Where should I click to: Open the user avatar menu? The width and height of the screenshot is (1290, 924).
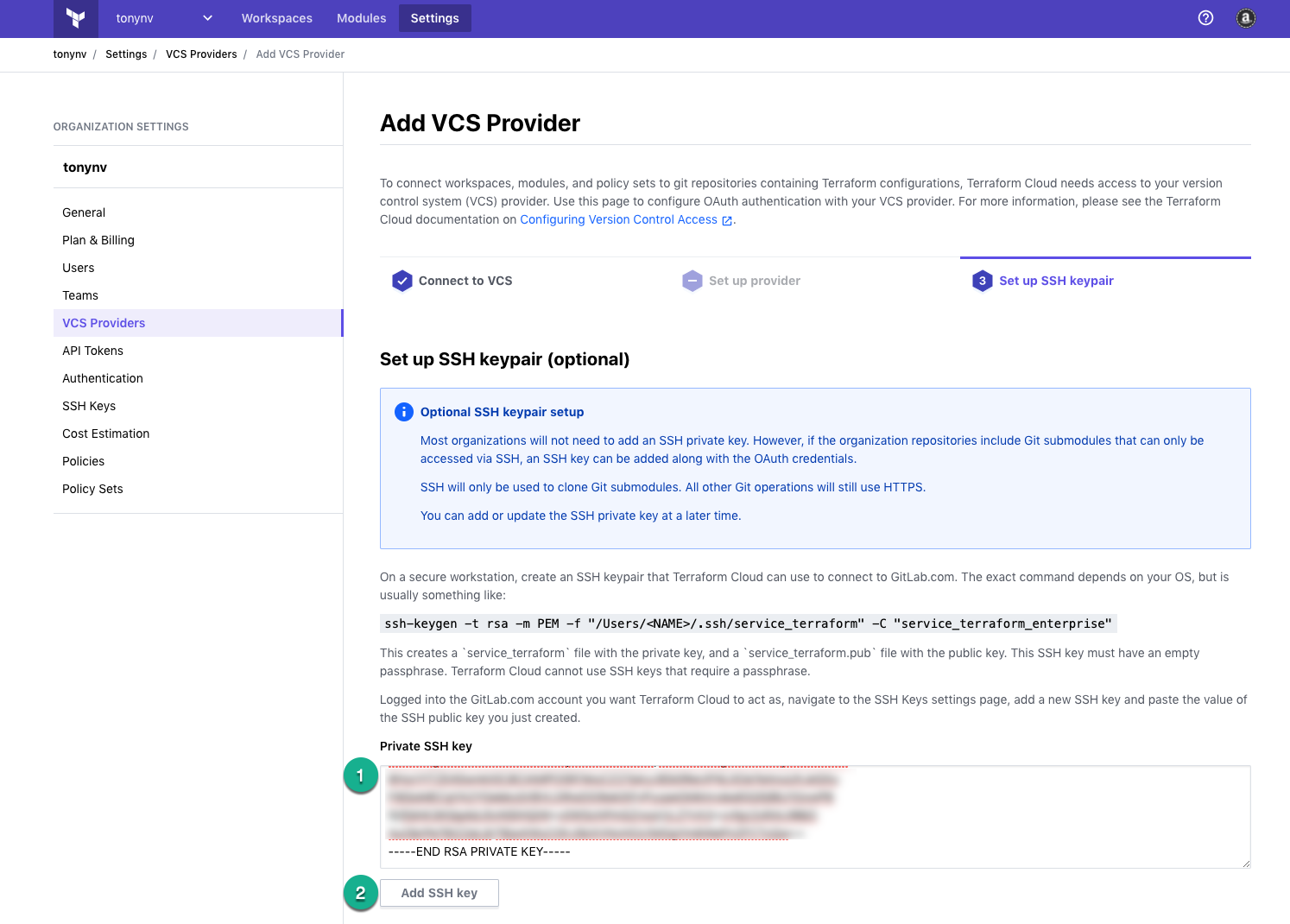point(1245,18)
